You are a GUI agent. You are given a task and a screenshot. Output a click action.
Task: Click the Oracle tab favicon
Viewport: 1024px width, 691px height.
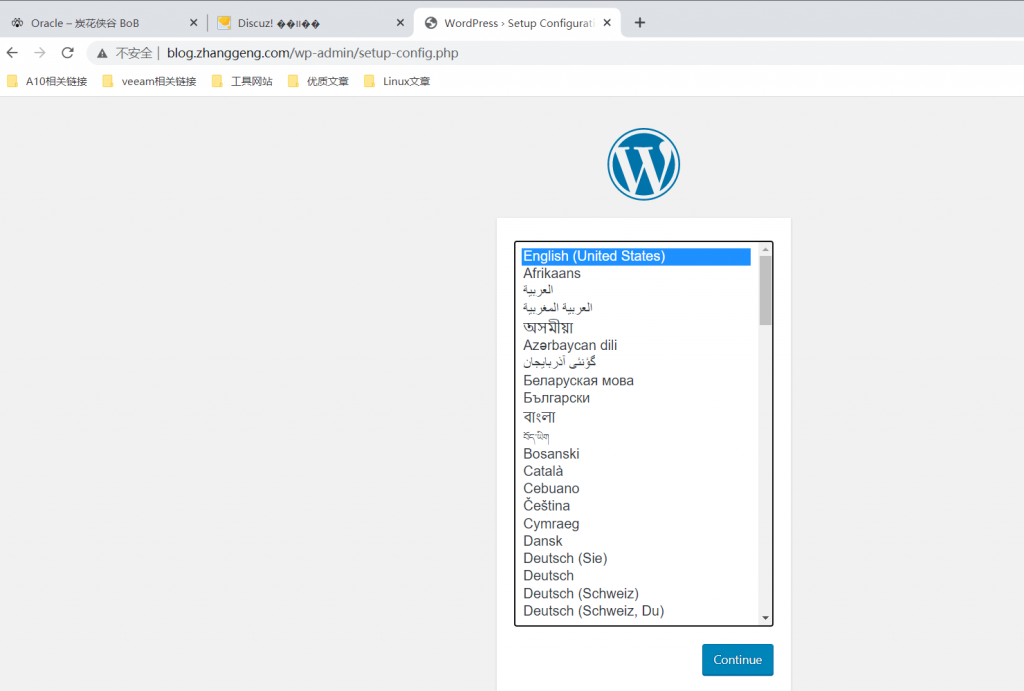coord(17,23)
